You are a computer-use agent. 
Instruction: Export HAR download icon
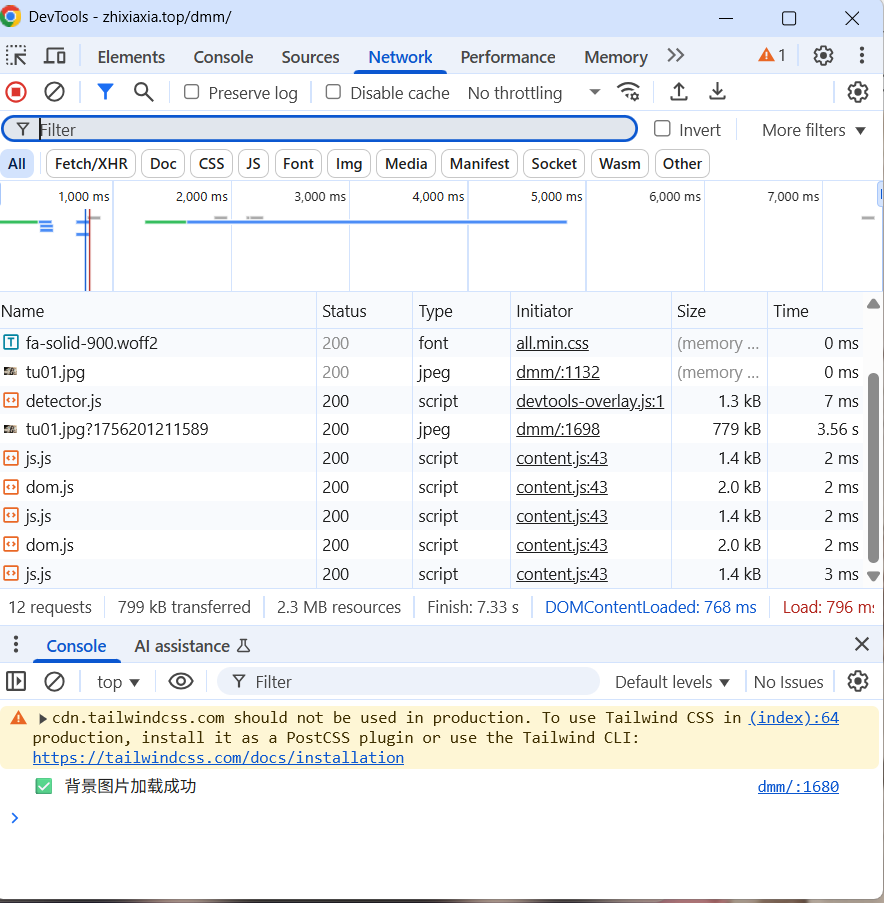point(717,92)
